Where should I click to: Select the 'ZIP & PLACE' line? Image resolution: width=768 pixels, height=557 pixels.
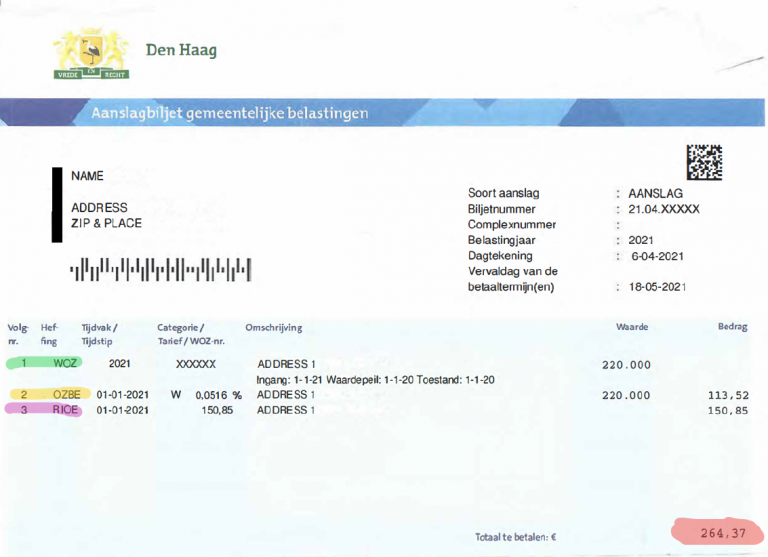(x=106, y=223)
